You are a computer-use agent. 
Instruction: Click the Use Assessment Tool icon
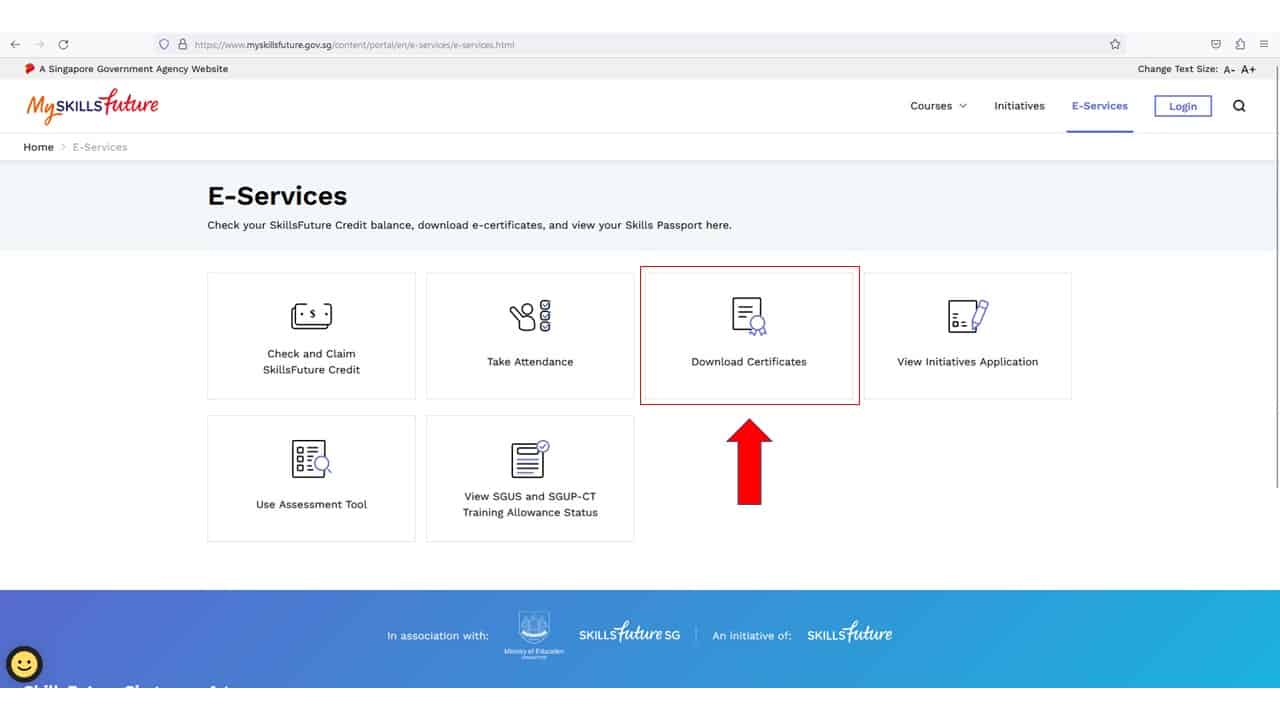tap(312, 458)
